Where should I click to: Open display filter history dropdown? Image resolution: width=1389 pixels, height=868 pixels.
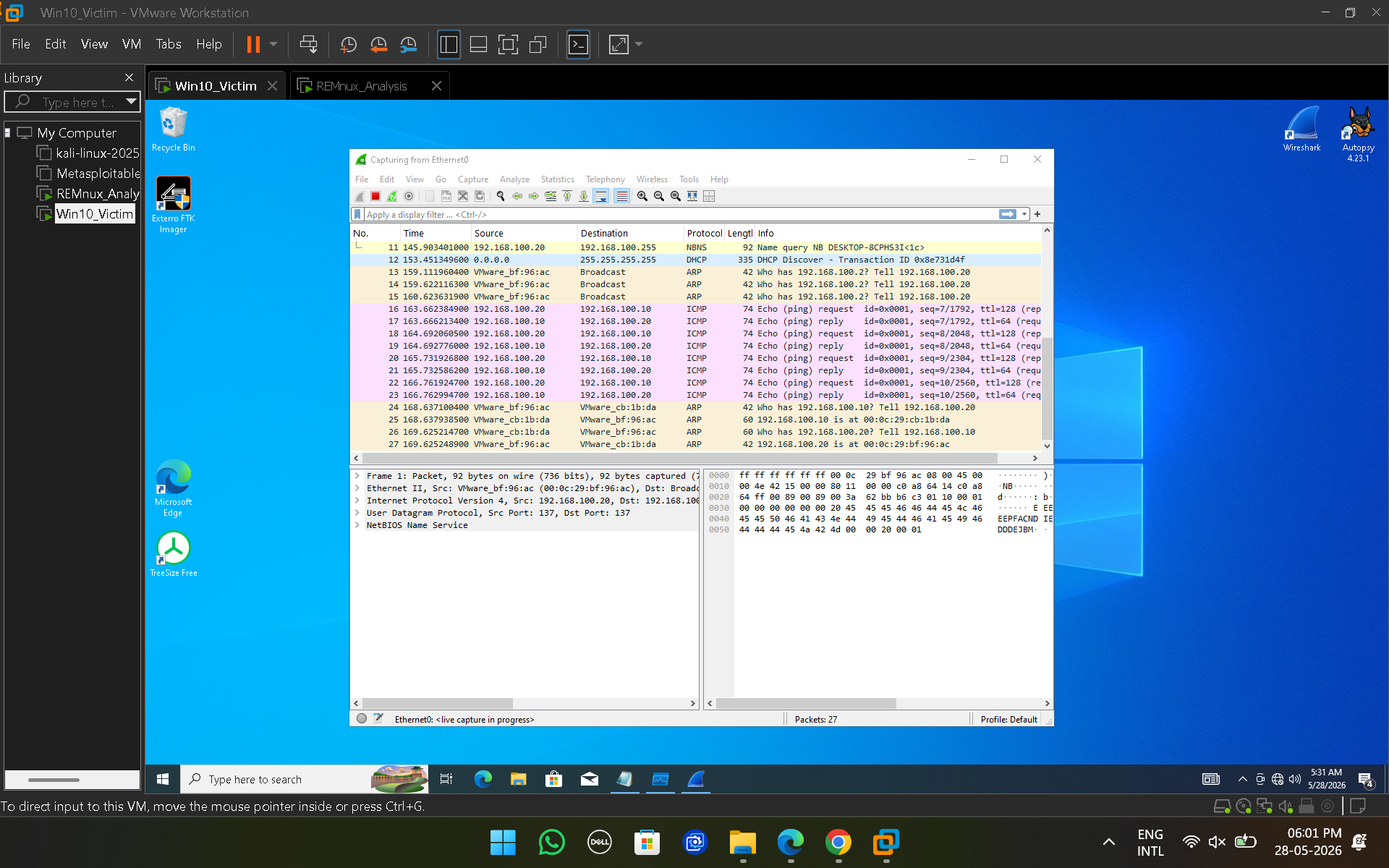pyautogui.click(x=1024, y=214)
